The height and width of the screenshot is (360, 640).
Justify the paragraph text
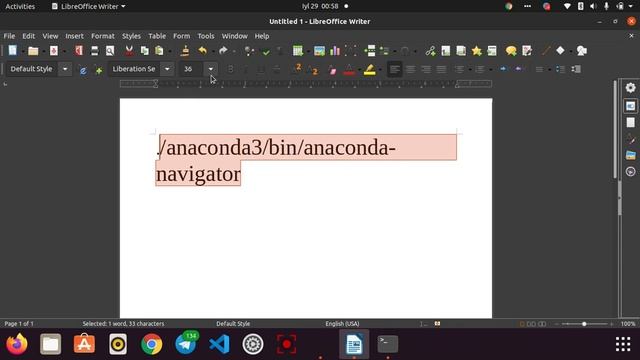click(441, 69)
